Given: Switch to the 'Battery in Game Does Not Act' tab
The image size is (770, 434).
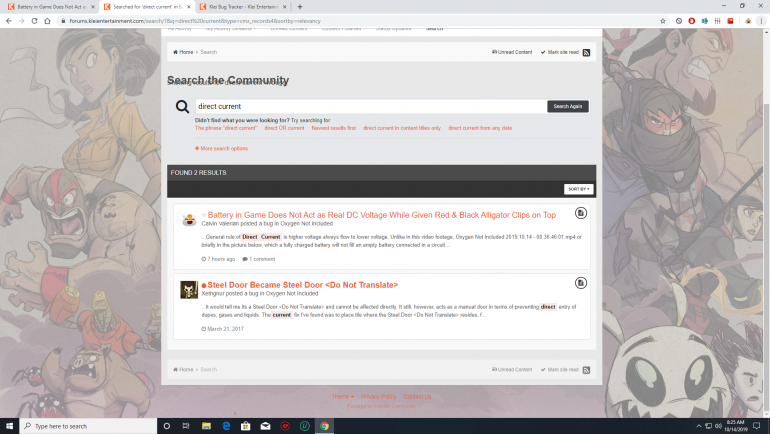Looking at the screenshot, I should (51, 7).
